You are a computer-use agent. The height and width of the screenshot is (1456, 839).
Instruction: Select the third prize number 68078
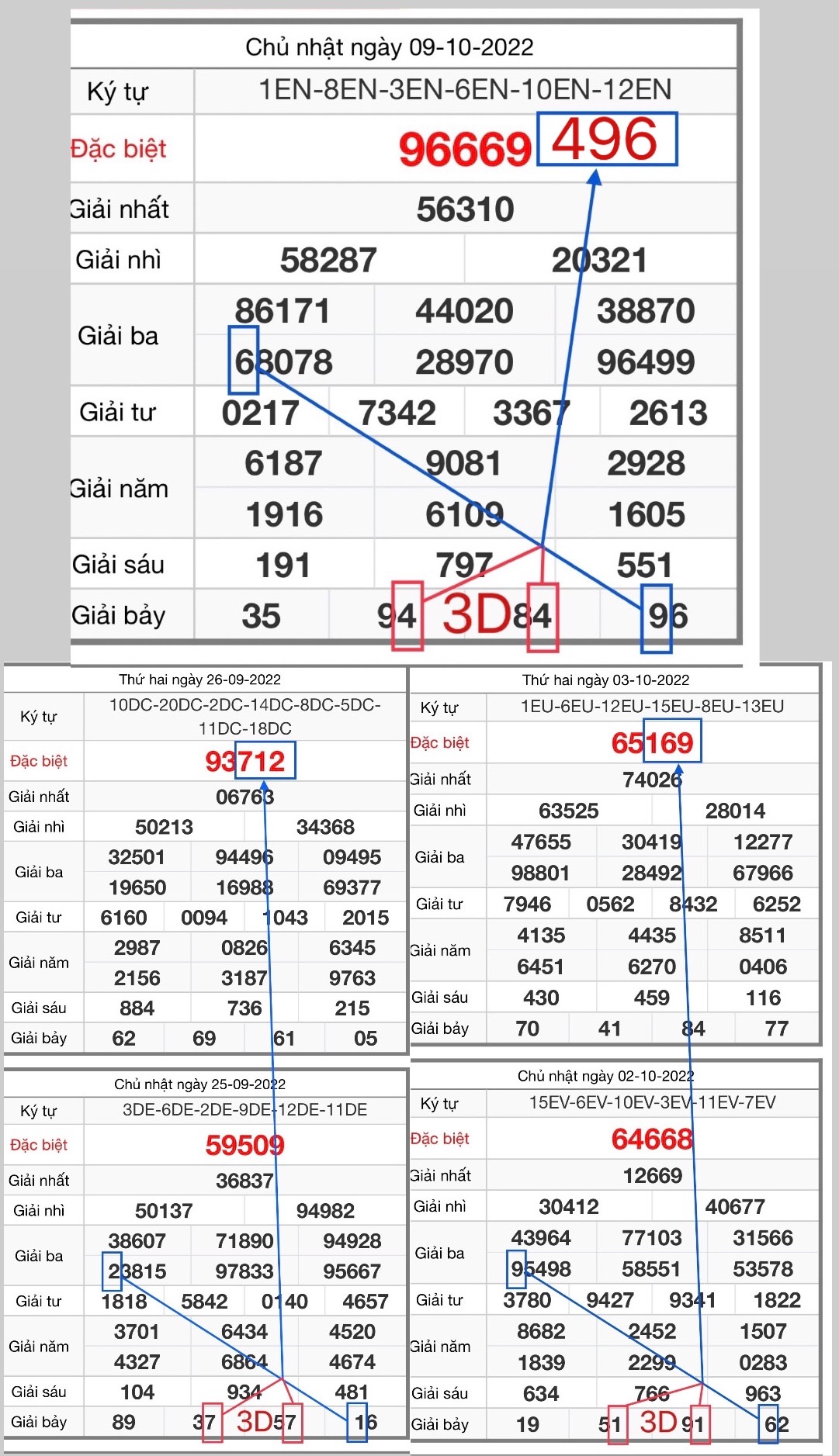pyautogui.click(x=284, y=362)
